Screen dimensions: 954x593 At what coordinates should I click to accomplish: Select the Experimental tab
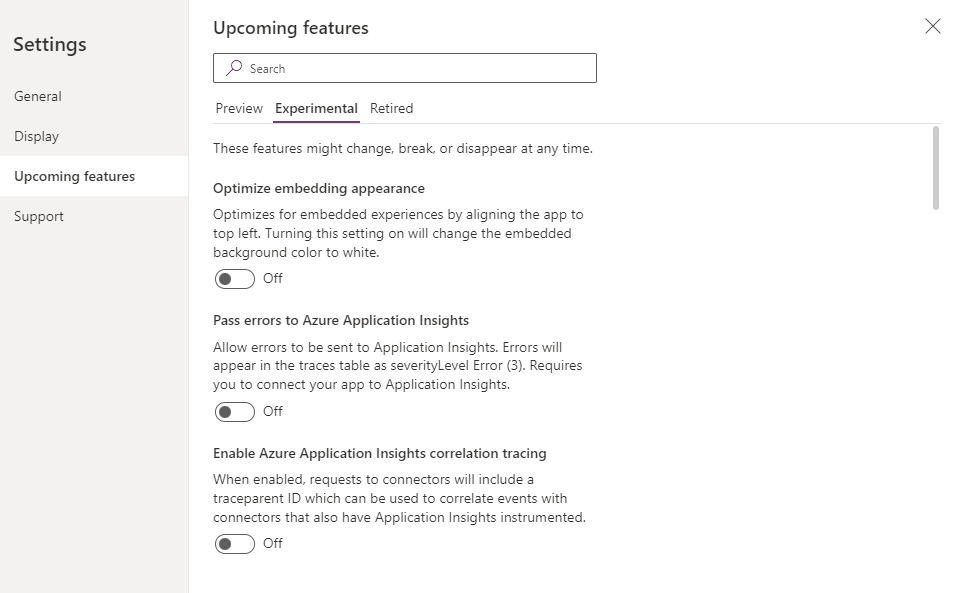tap(316, 108)
